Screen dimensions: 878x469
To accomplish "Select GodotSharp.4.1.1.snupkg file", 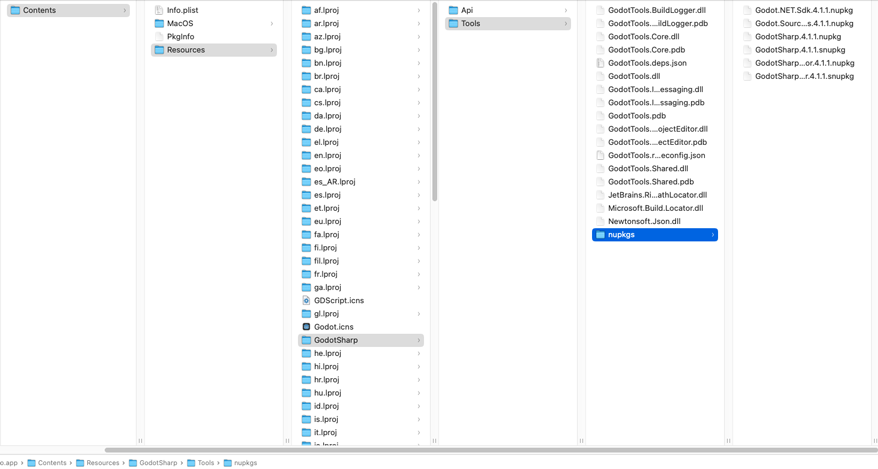I will [x=800, y=50].
